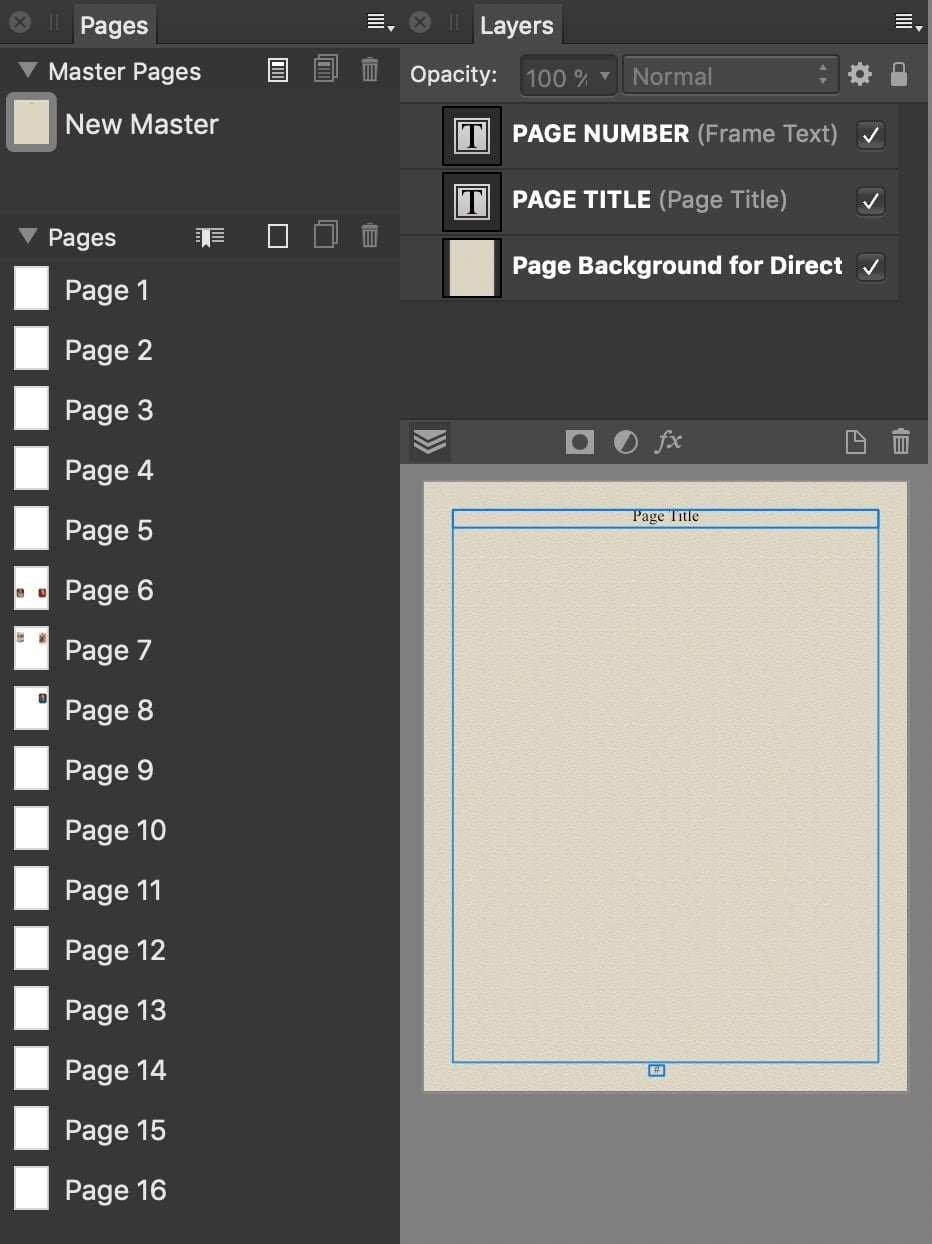Duplicate the current page via the duplicate icon
932x1244 pixels.
(324, 236)
